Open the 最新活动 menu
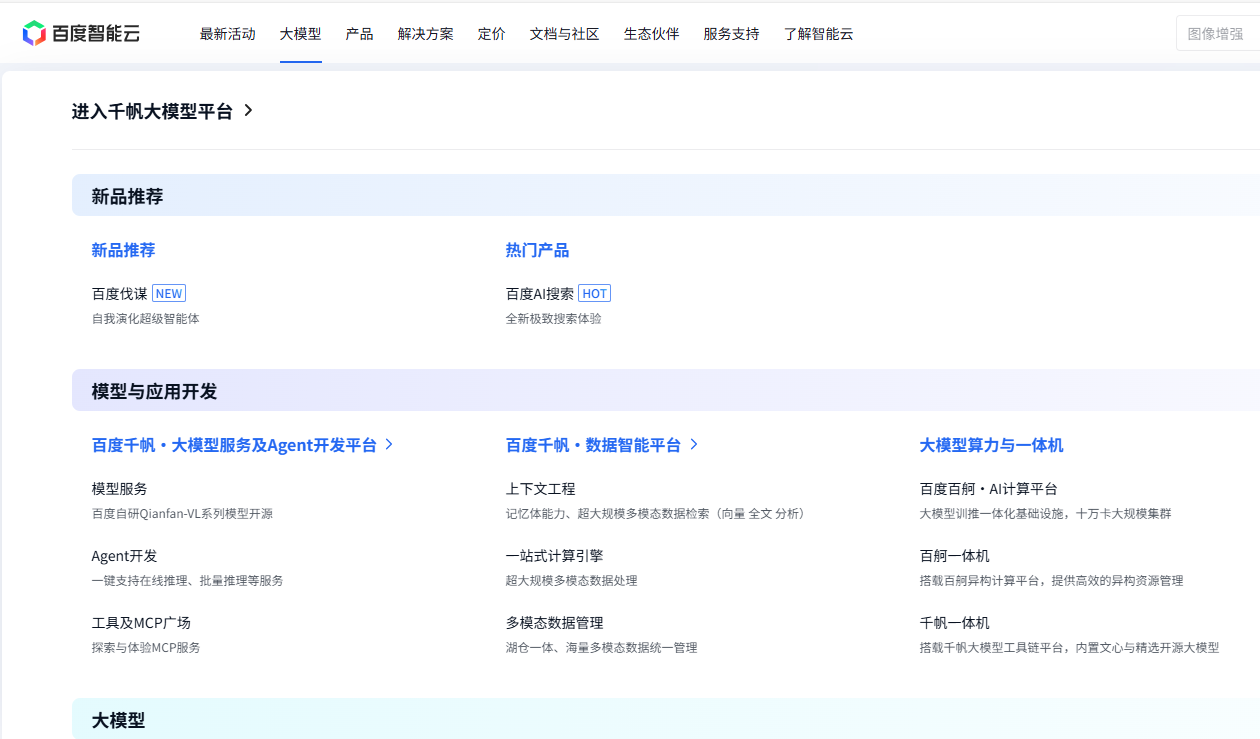The height and width of the screenshot is (739, 1260). (228, 34)
